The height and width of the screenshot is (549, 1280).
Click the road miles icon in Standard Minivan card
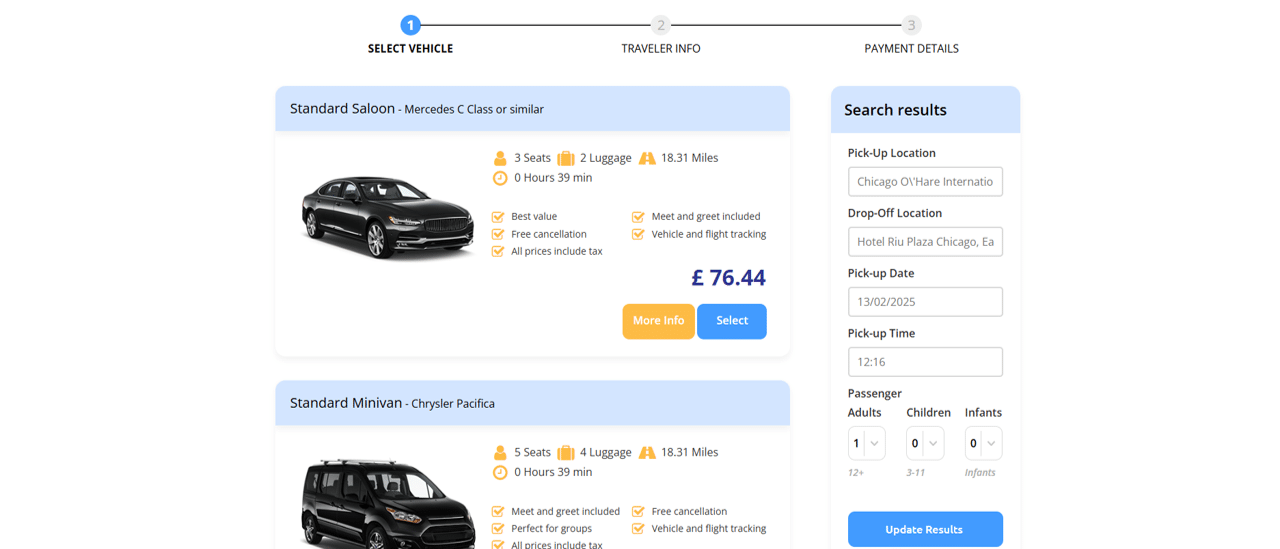point(647,452)
